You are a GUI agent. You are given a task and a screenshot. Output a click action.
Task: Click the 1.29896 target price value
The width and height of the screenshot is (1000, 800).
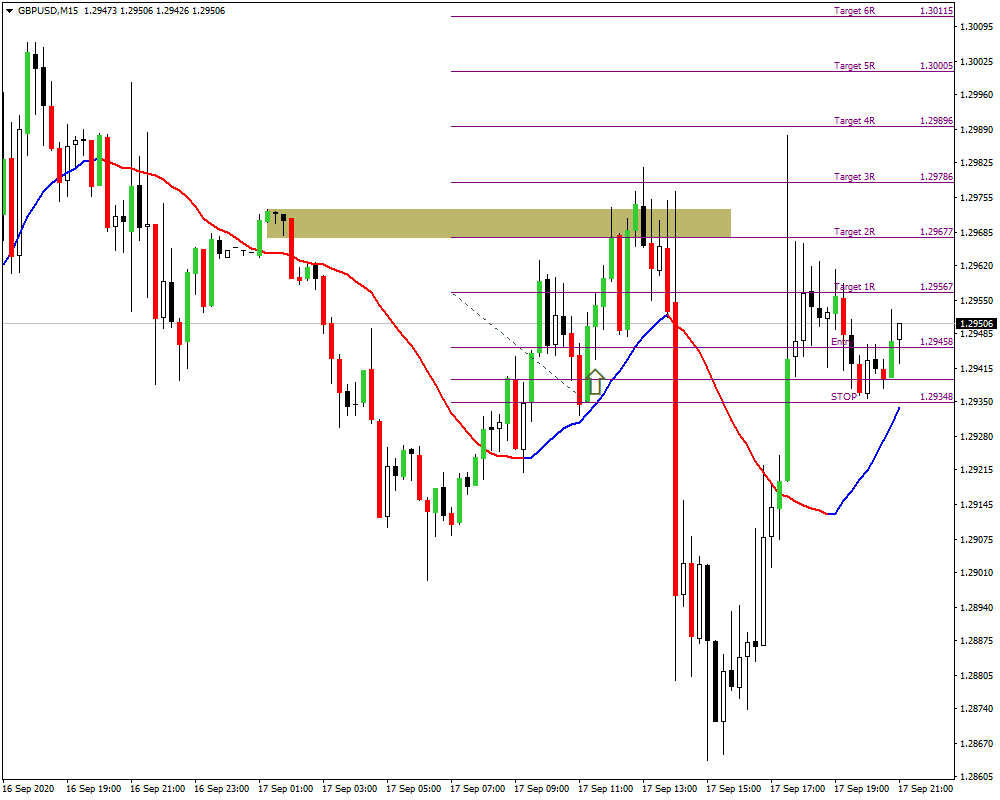936,121
